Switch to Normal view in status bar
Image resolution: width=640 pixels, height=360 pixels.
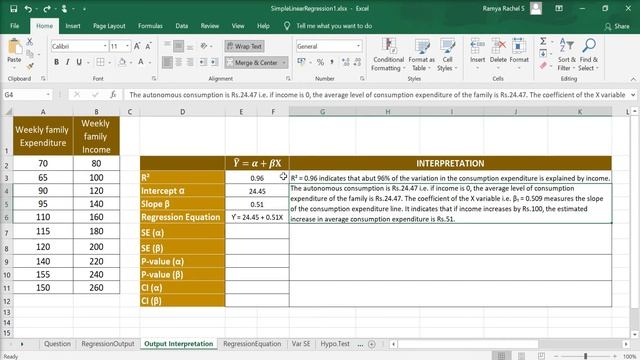[501, 356]
